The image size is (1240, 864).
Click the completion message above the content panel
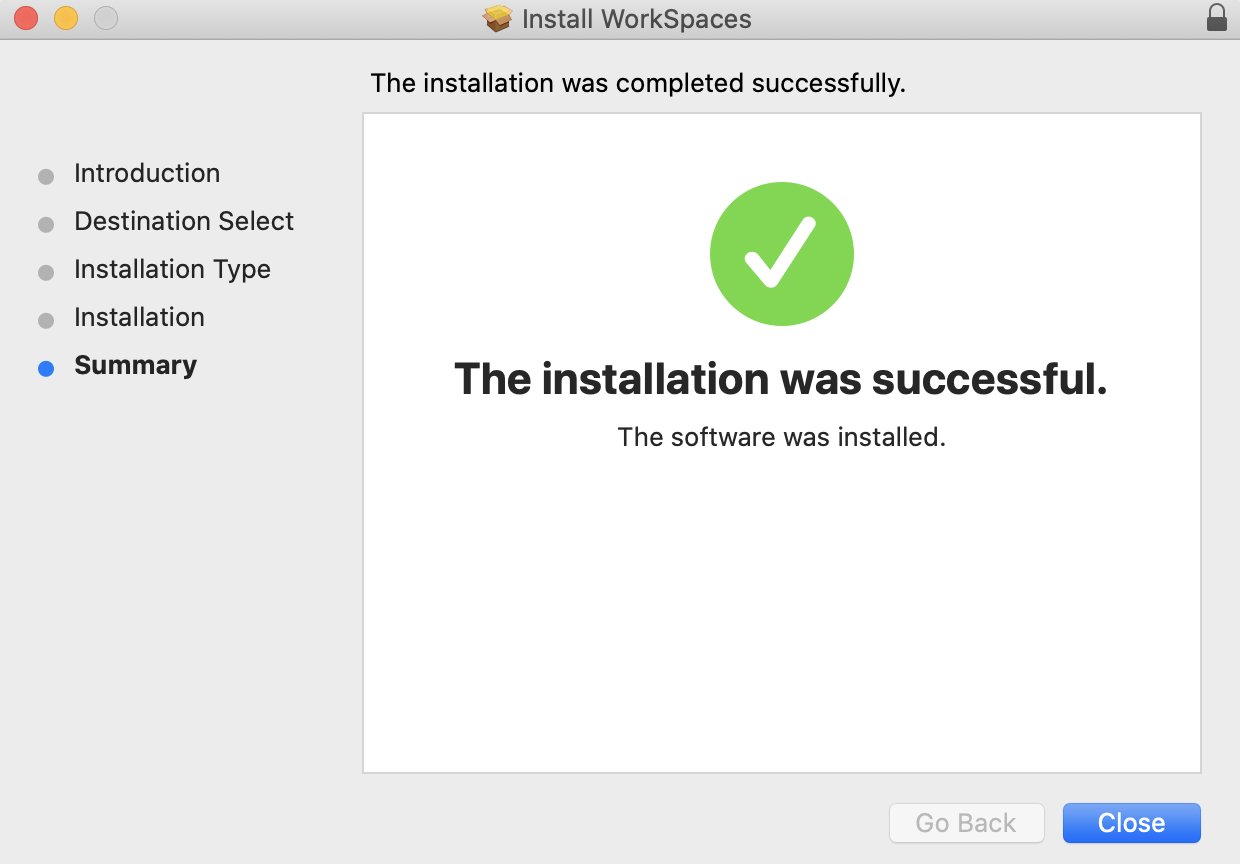(x=636, y=83)
